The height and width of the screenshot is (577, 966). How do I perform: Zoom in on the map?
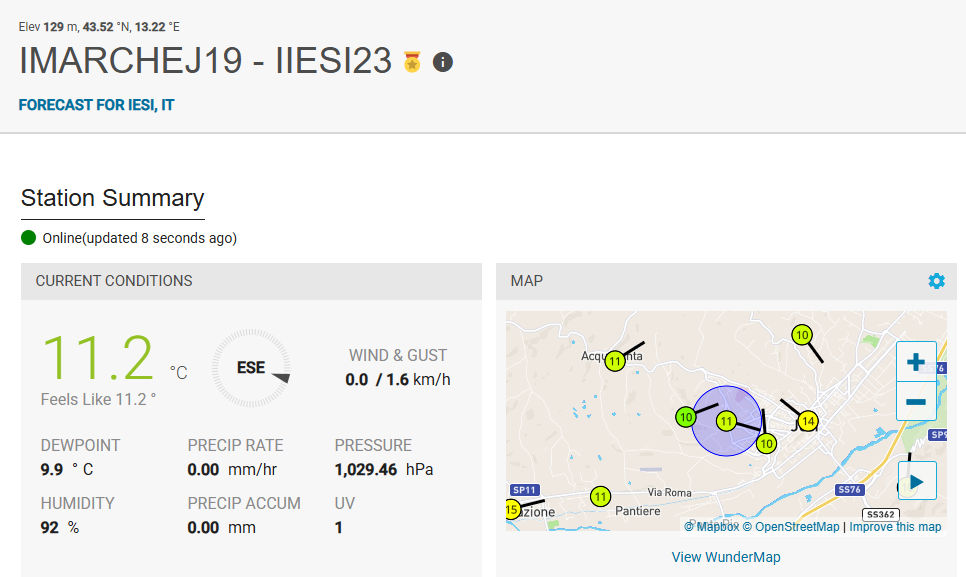(915, 362)
